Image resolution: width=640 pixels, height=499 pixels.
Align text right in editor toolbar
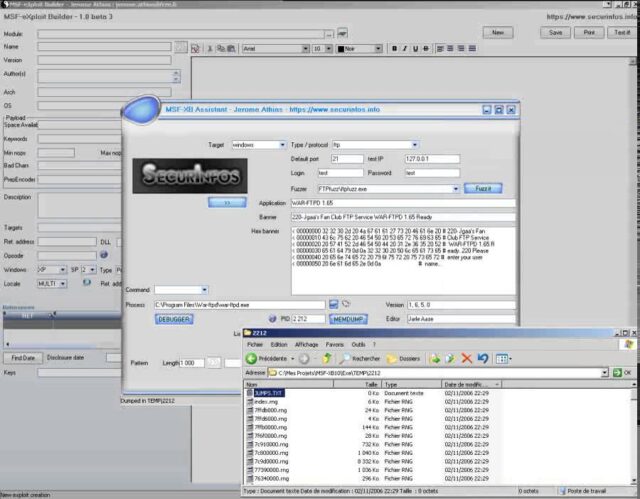pos(461,49)
